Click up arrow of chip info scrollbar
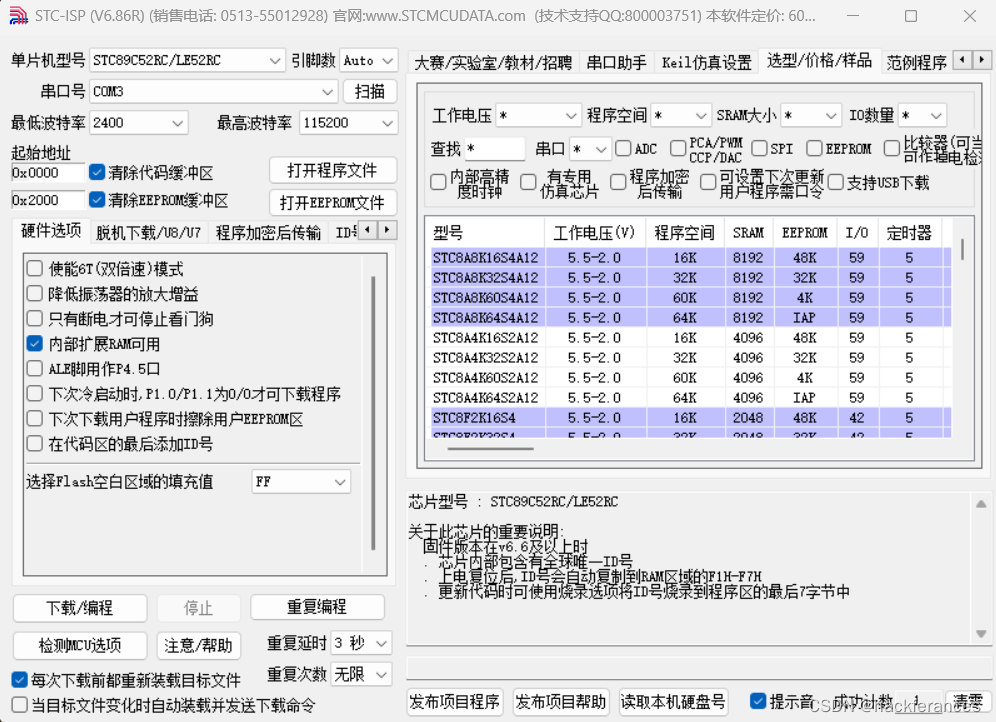 pyautogui.click(x=981, y=504)
